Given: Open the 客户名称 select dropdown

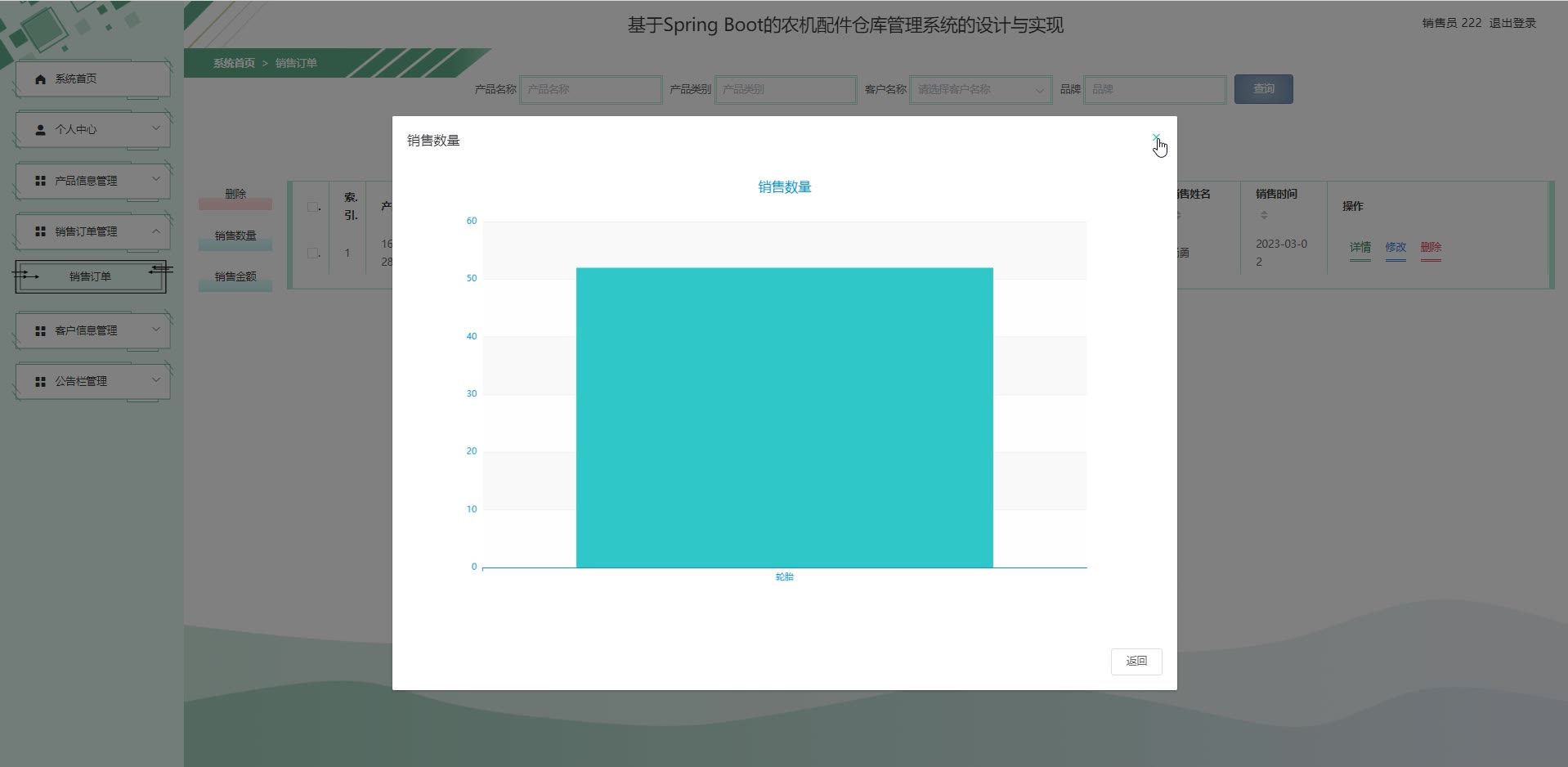Looking at the screenshot, I should (x=981, y=89).
